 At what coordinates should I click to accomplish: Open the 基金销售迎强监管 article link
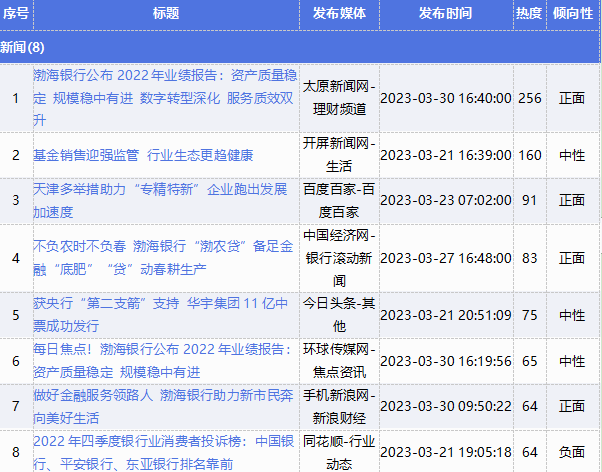coord(143,155)
